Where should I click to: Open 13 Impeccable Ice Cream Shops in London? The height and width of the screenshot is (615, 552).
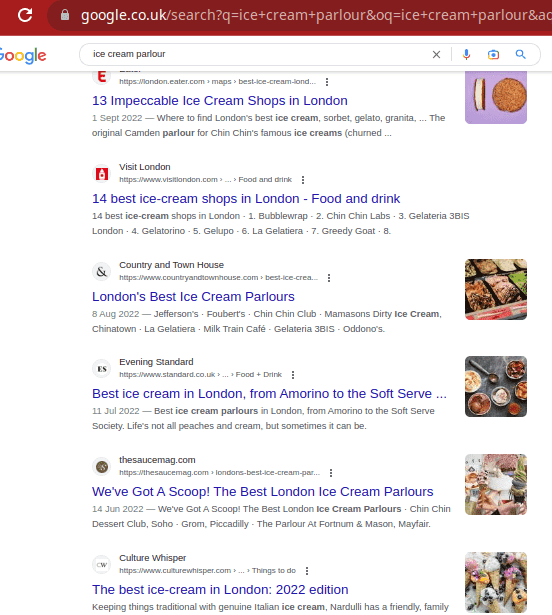pyautogui.click(x=220, y=101)
